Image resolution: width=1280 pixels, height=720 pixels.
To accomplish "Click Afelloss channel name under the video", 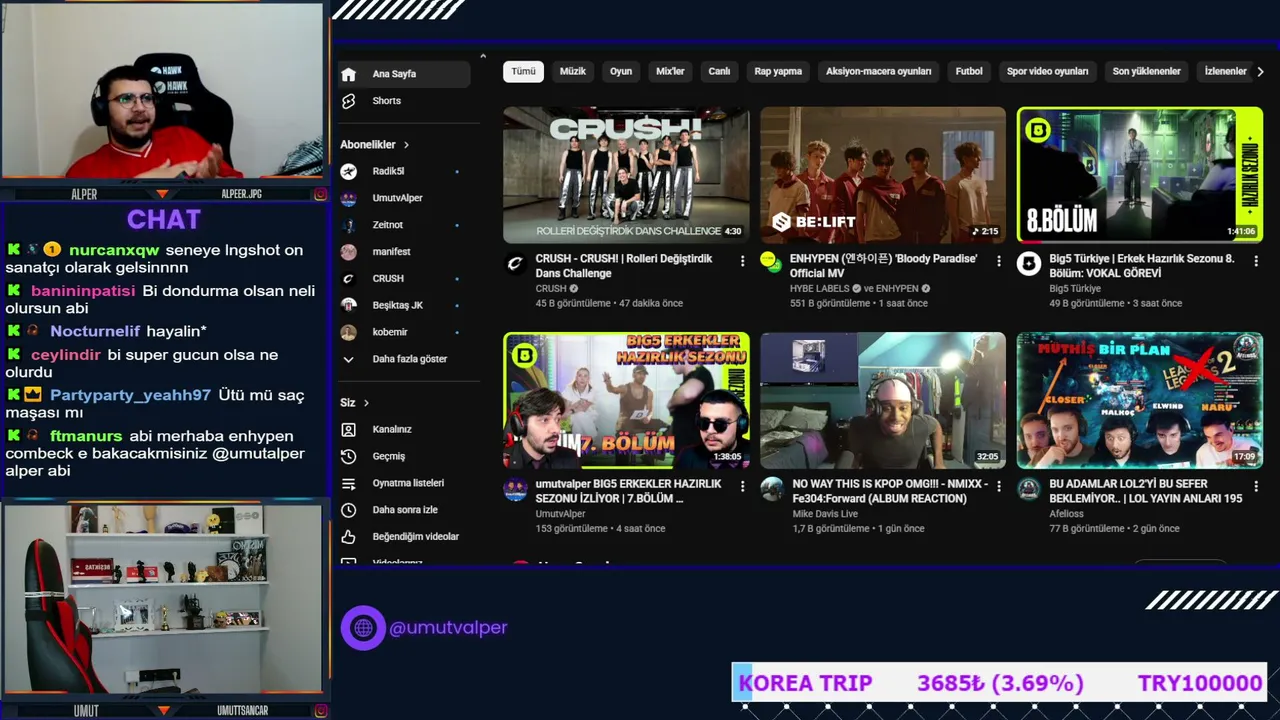I will point(1067,514).
